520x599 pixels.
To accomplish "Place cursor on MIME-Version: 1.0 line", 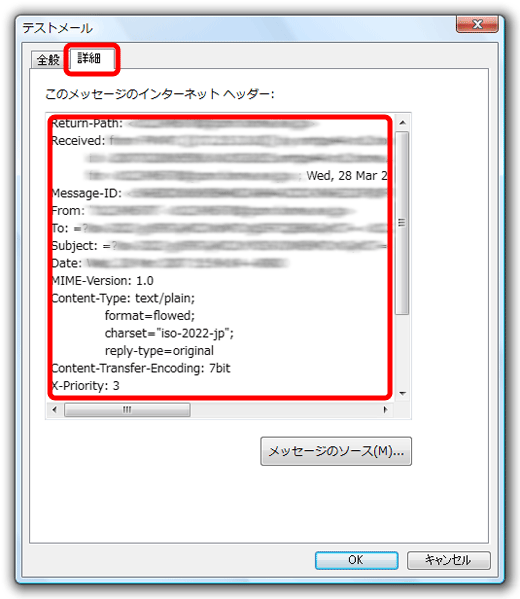I will coord(102,281).
